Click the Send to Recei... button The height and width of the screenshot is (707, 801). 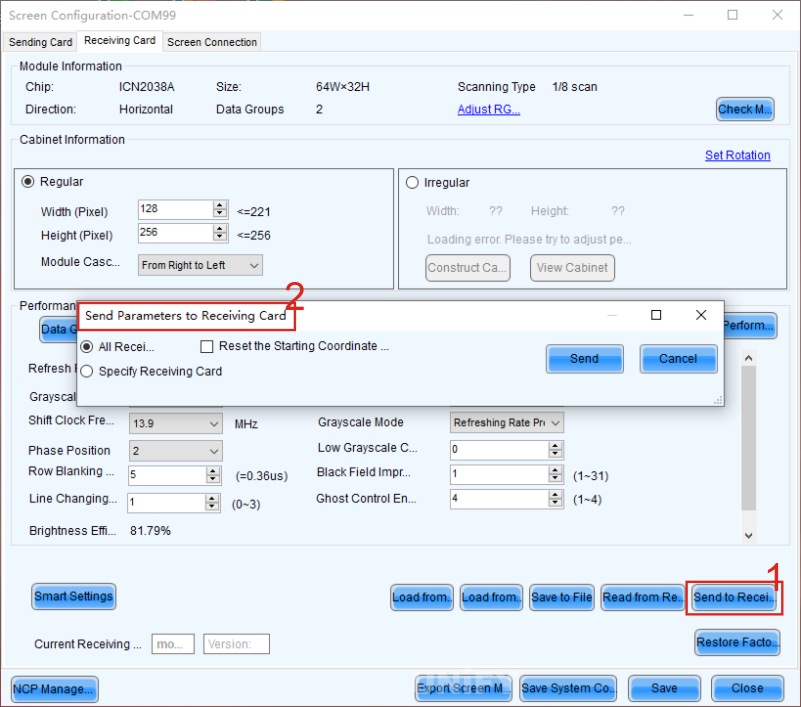pos(734,597)
